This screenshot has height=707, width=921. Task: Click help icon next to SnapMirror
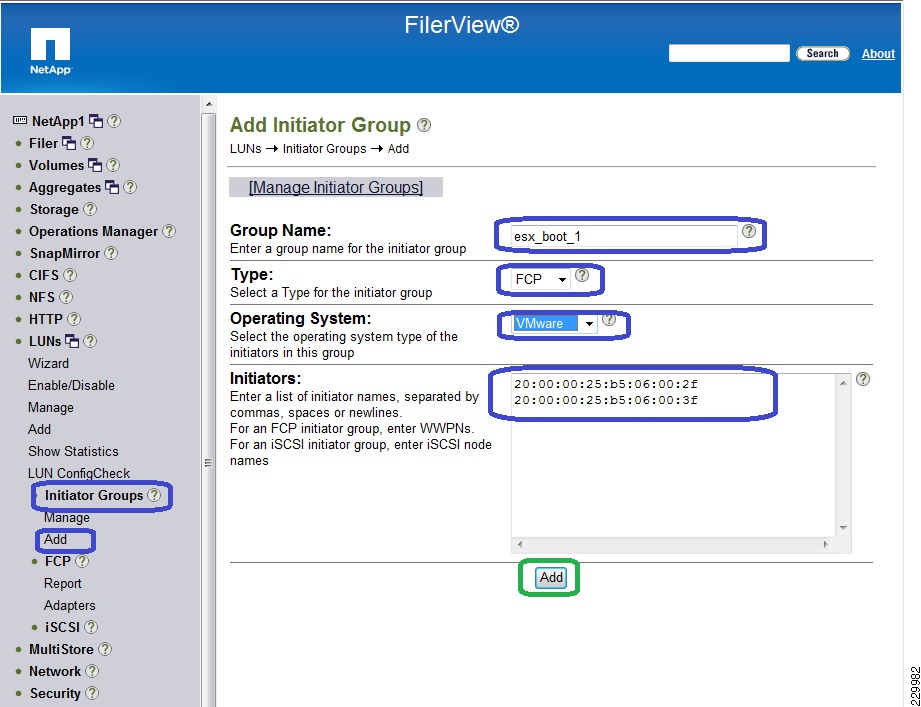pos(111,253)
